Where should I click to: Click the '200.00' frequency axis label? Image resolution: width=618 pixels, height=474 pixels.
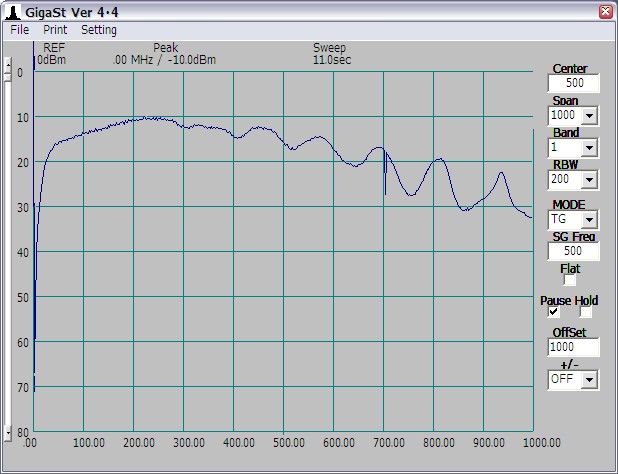pyautogui.click(x=139, y=442)
